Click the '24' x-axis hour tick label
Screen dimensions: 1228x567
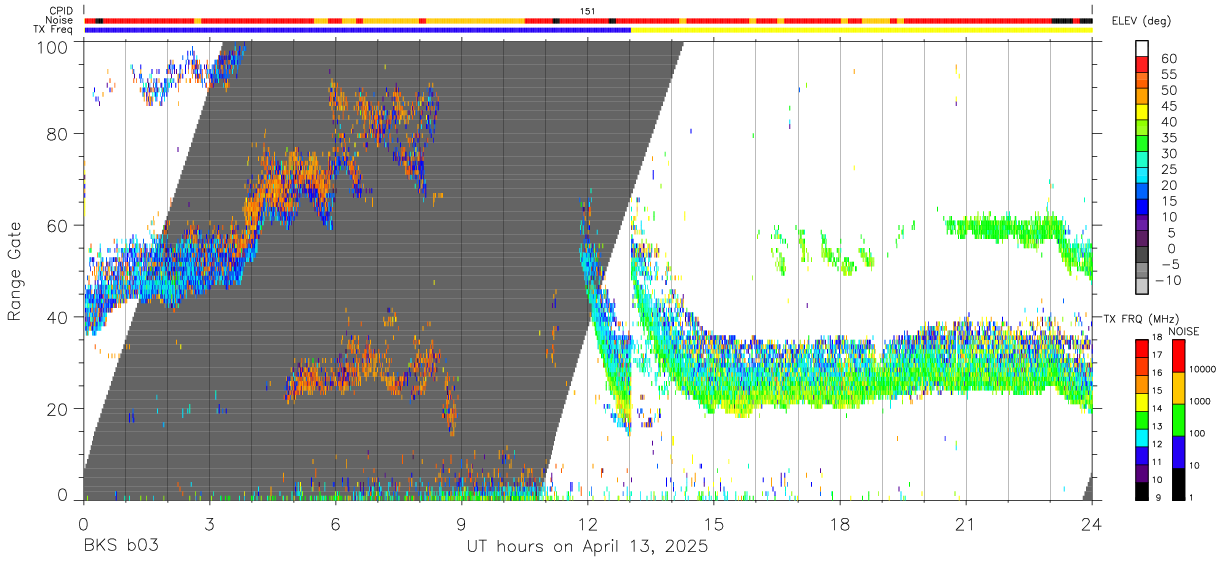pyautogui.click(x=1092, y=524)
